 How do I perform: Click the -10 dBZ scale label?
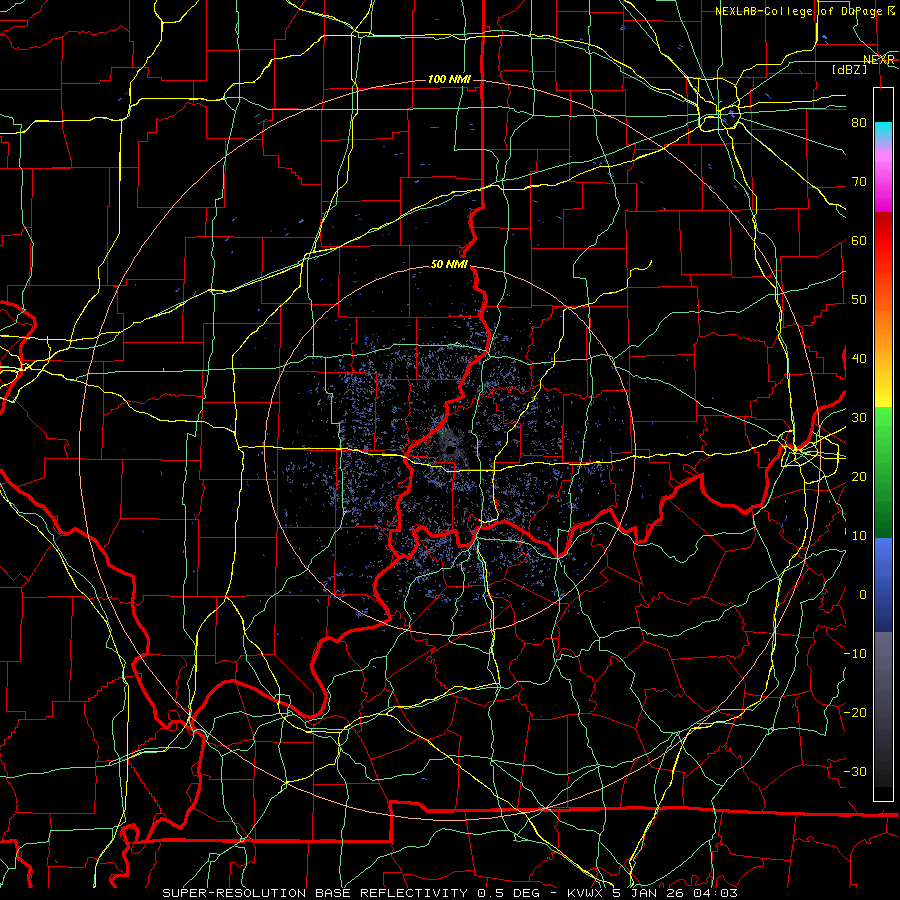point(855,654)
